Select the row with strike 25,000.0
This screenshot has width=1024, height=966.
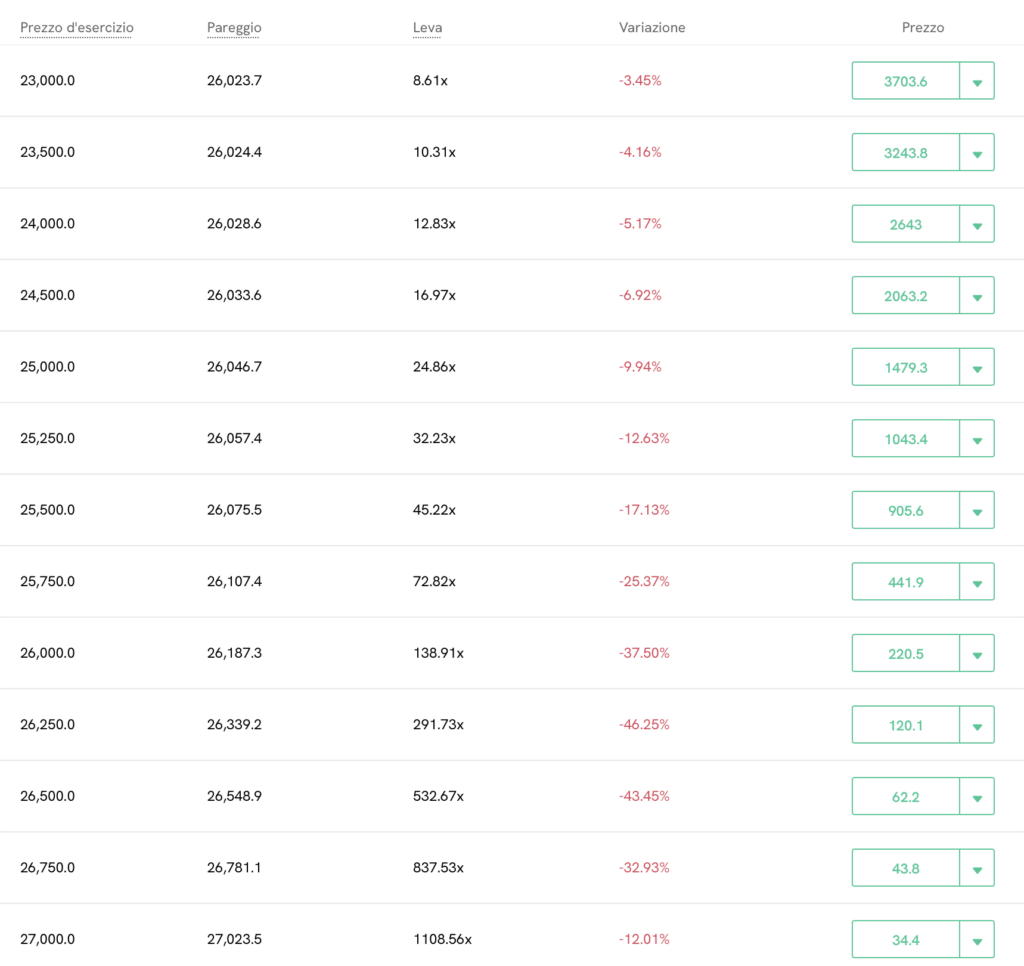coord(512,367)
